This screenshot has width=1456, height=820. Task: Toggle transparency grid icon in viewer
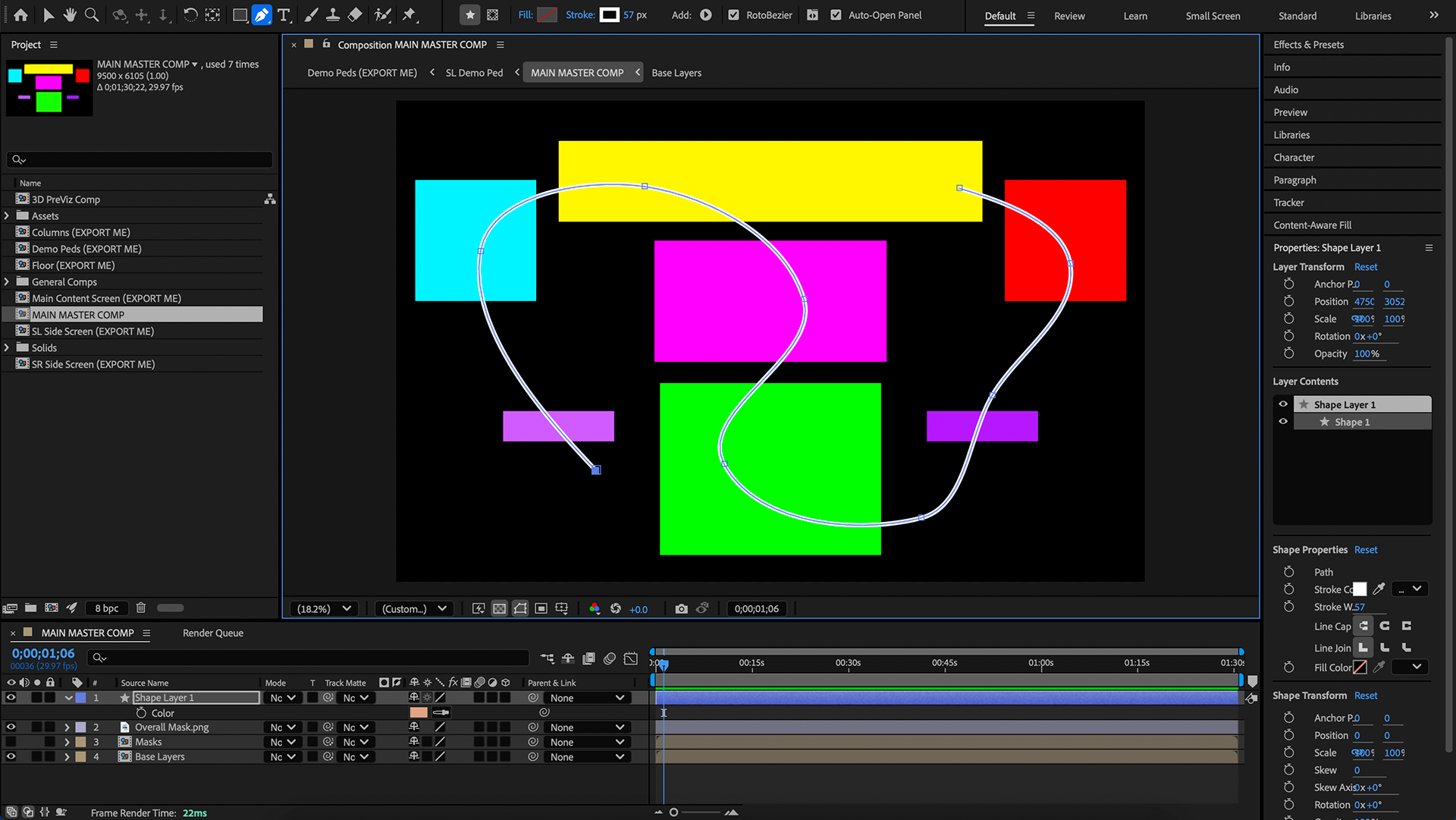coord(500,608)
